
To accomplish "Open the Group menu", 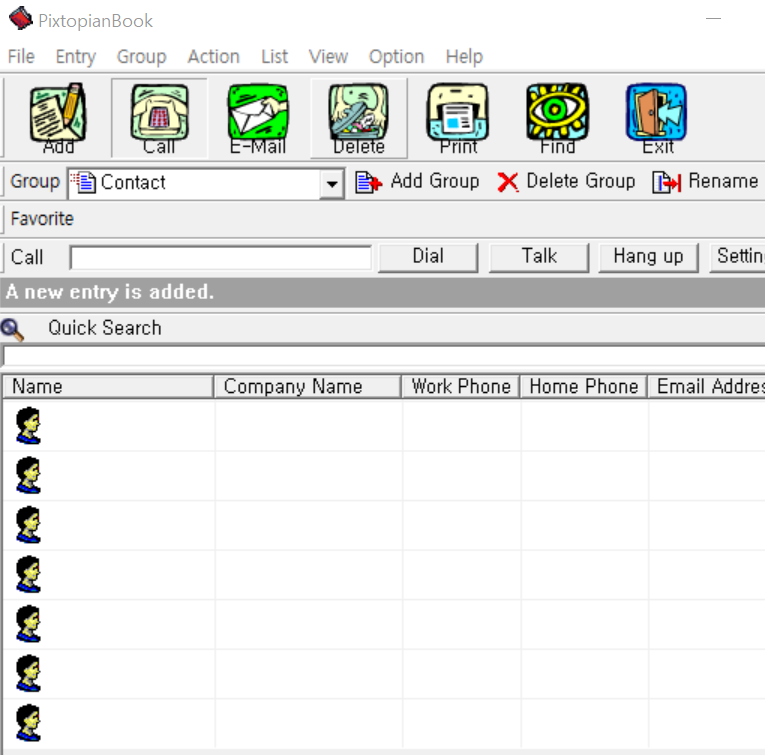I will (x=141, y=57).
